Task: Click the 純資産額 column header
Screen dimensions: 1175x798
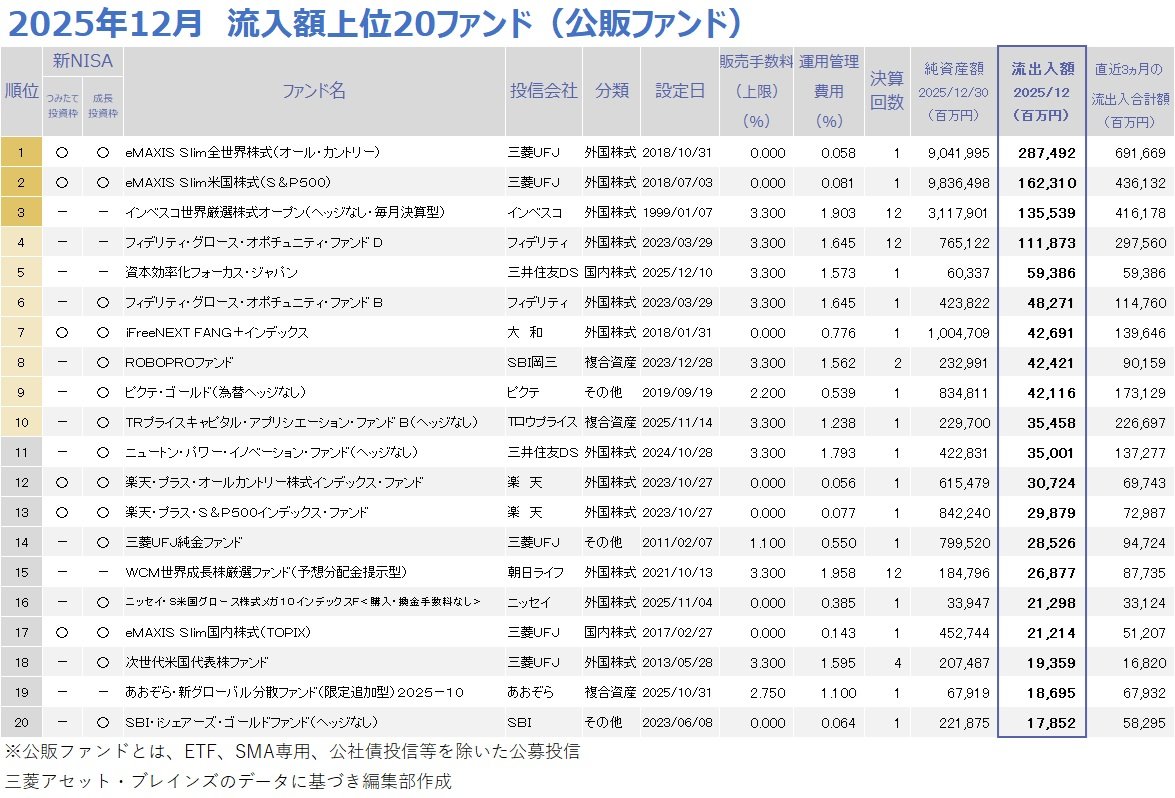Action: [x=953, y=91]
